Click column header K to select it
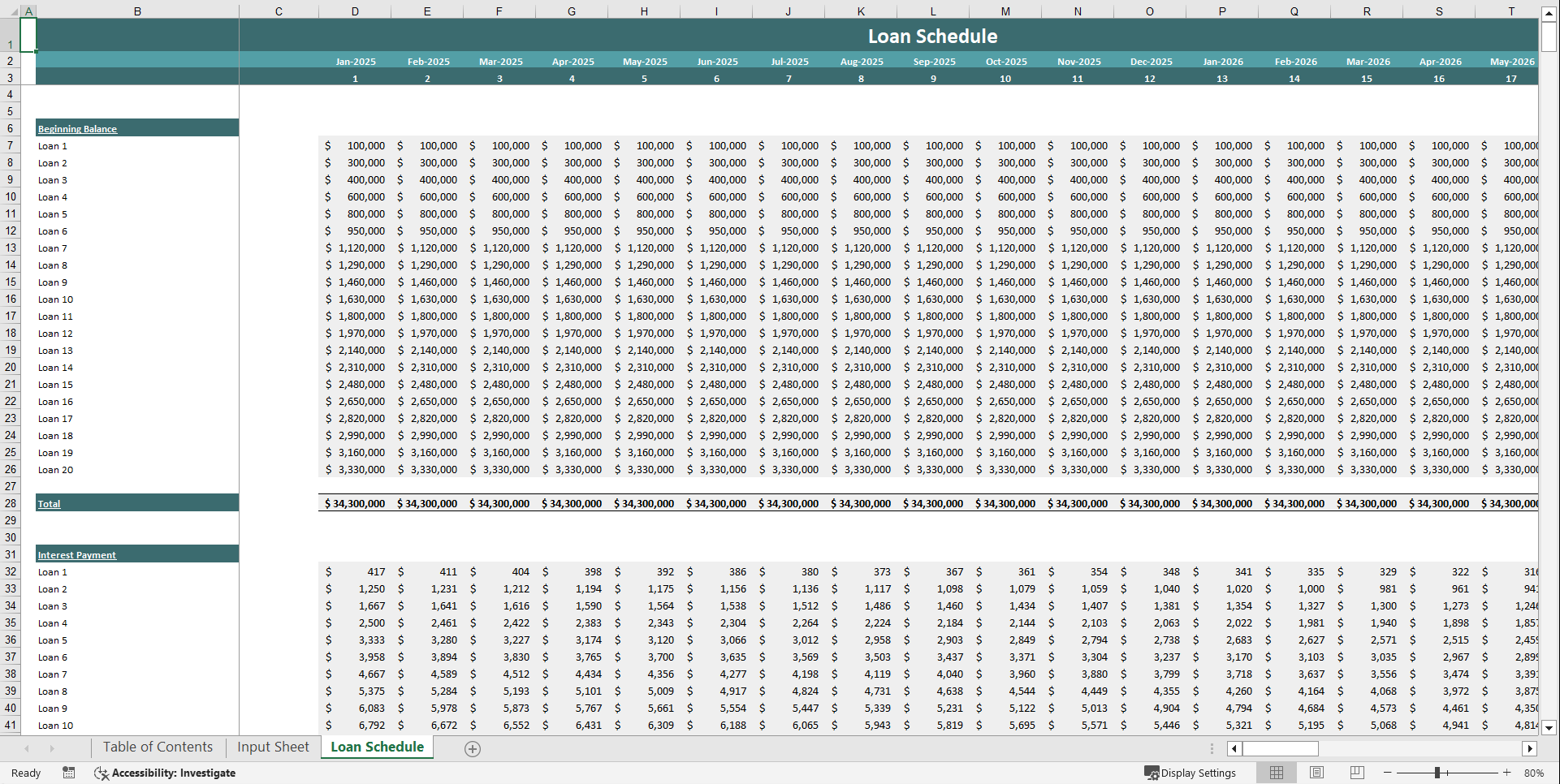The image size is (1560, 784). point(861,11)
